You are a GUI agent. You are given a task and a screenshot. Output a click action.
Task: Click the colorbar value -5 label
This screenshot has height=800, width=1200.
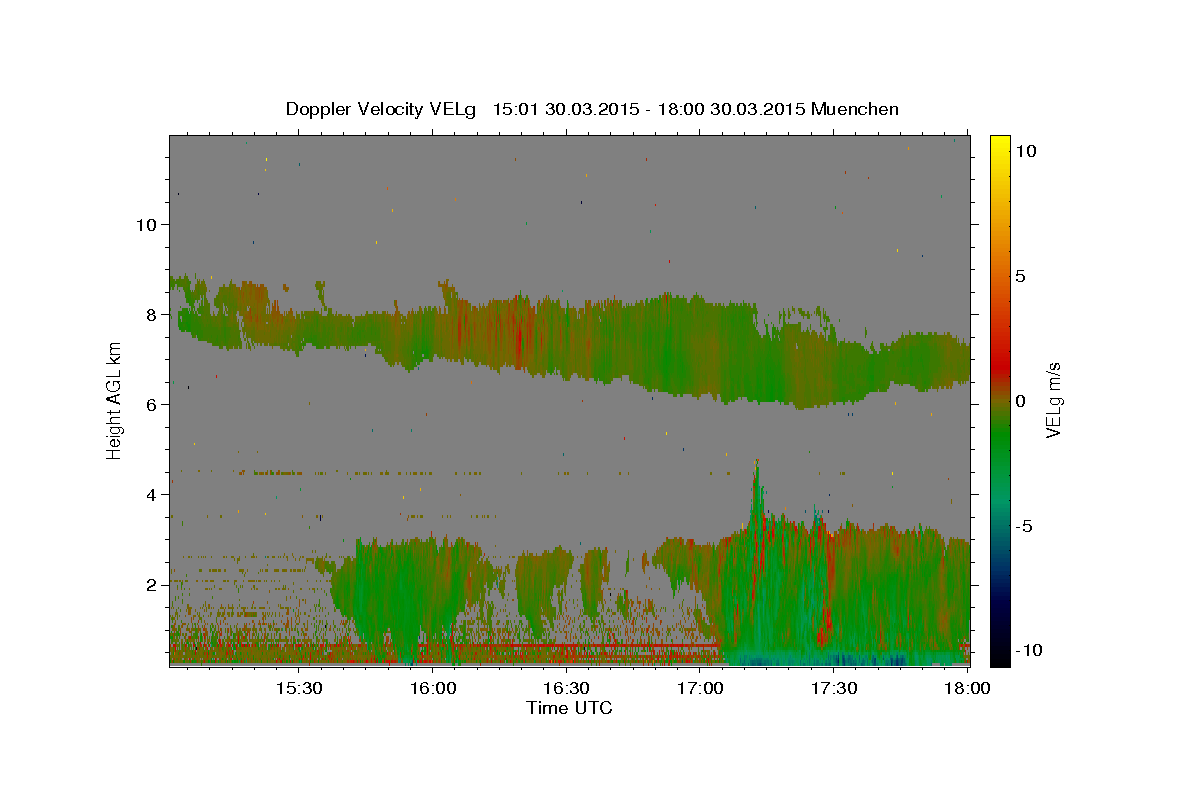pos(1024,526)
